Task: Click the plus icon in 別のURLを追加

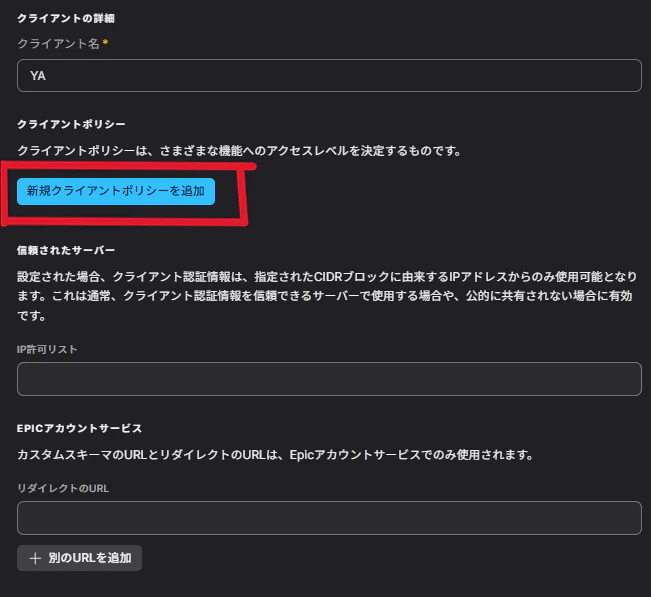Action: coord(35,558)
